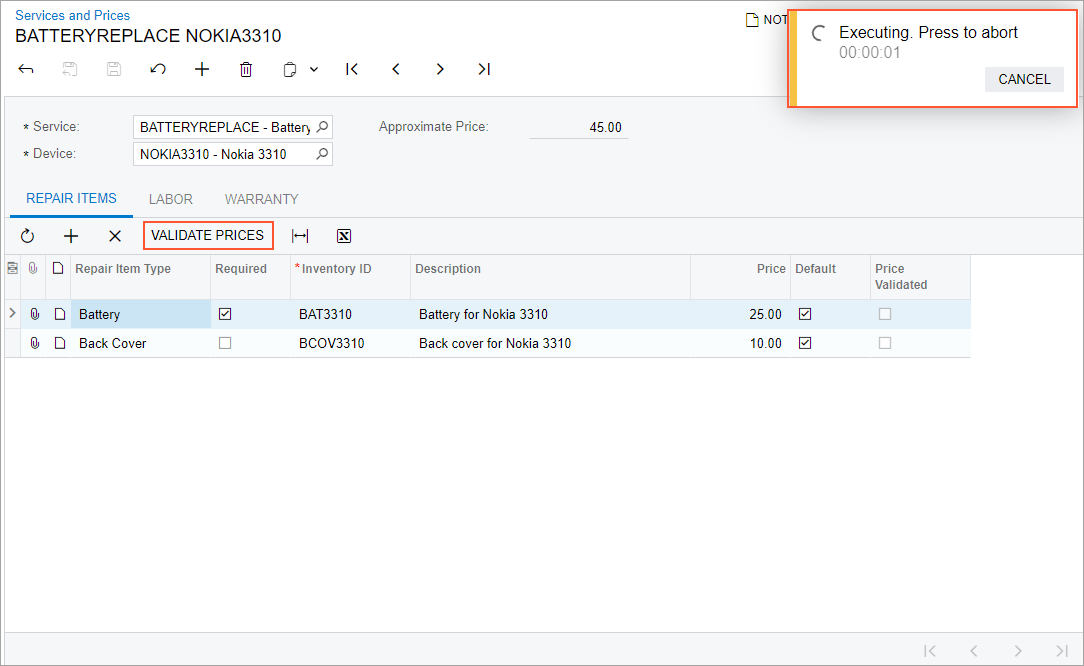The image size is (1084, 666).
Task: Refresh the Repair Items grid
Action: click(x=27, y=236)
